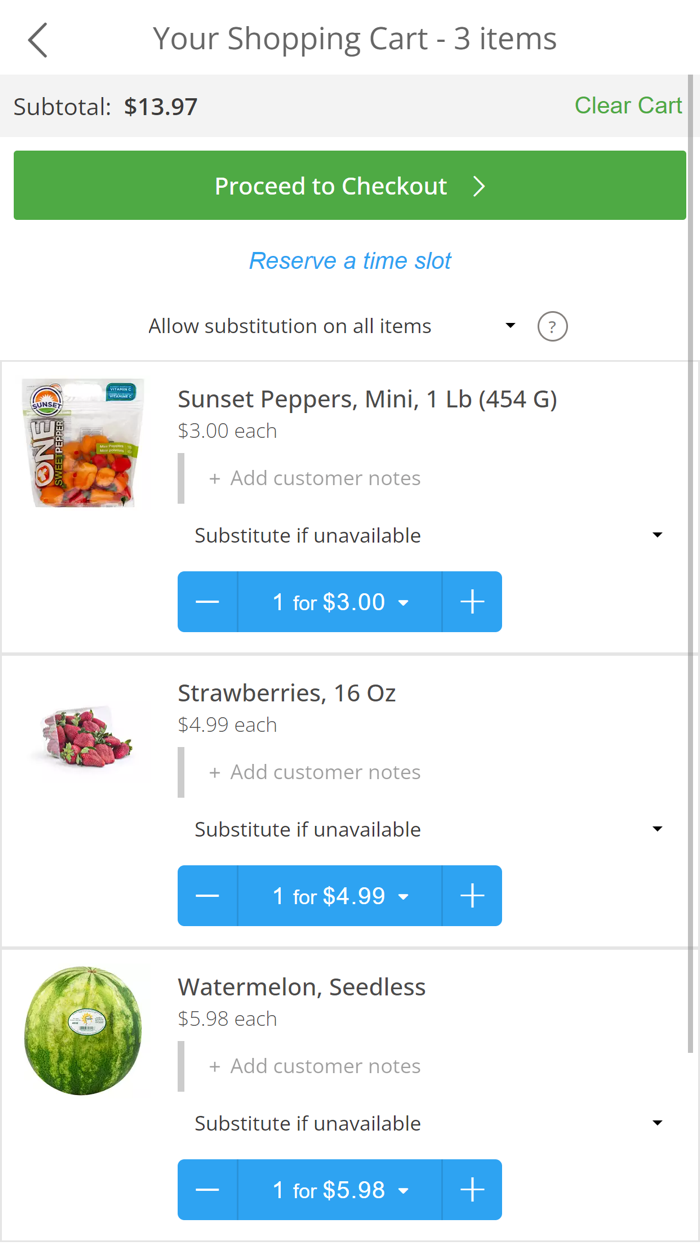Image resolution: width=700 pixels, height=1244 pixels.
Task: Add one more Watermelon with plus
Action: pyautogui.click(x=472, y=1190)
